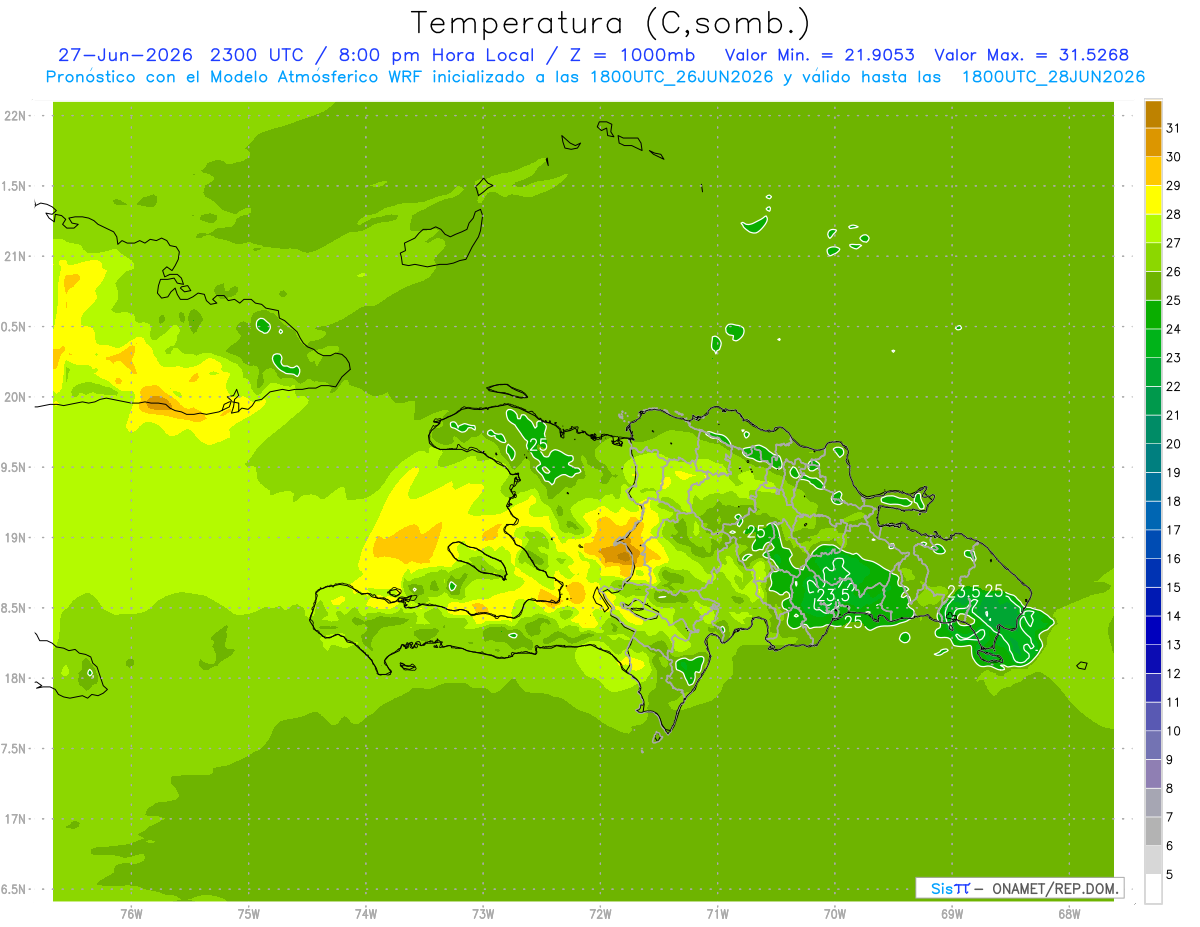The height and width of the screenshot is (927, 1200).
Task: Click the '17N' latitude label
Action: 17,819
